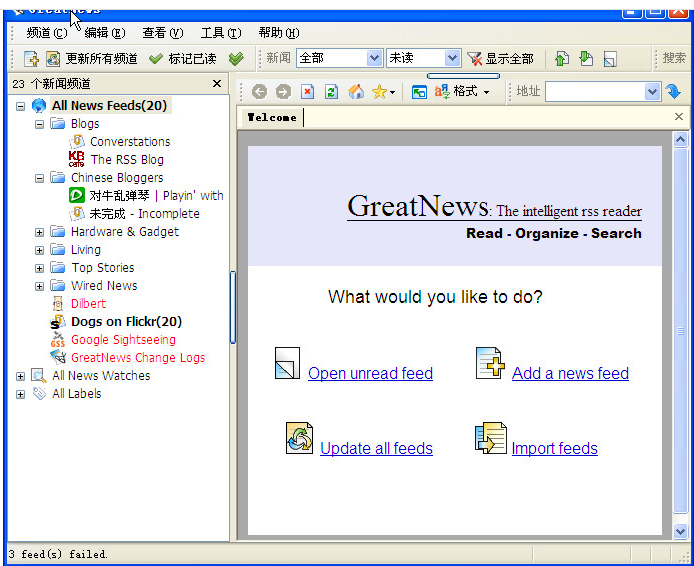Select the Google Sightseeing feed

(x=123, y=340)
